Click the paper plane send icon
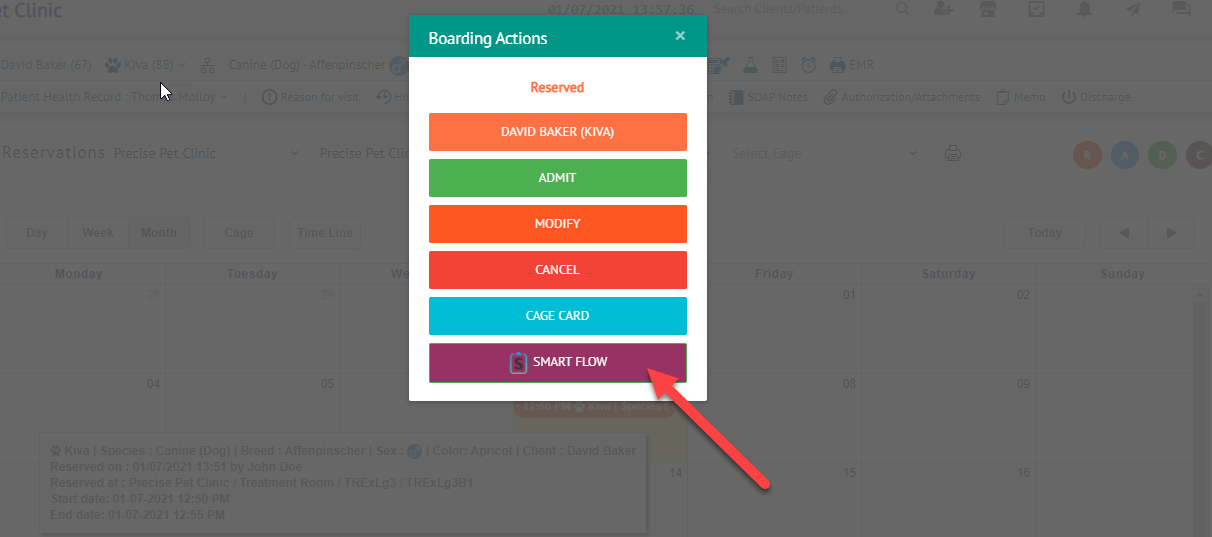The height and width of the screenshot is (537, 1212). coord(1133,9)
